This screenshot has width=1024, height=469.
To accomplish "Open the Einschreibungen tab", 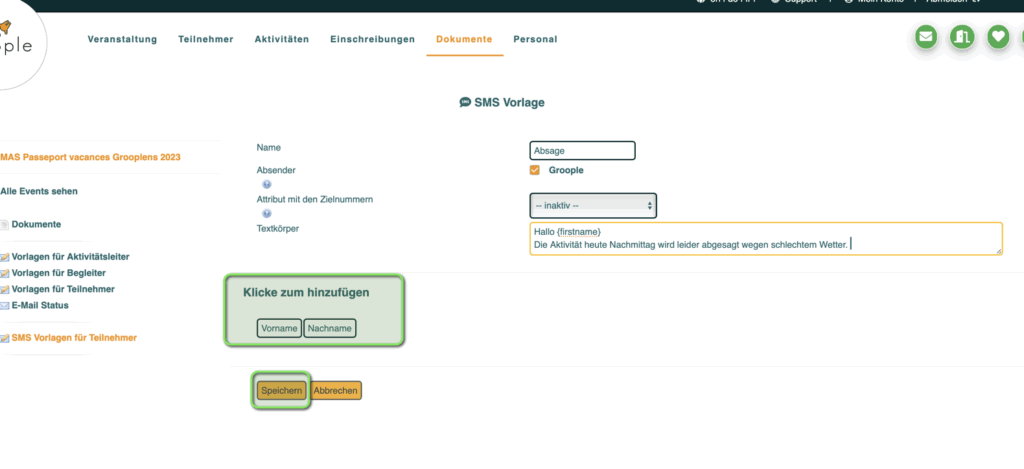I will (x=372, y=39).
